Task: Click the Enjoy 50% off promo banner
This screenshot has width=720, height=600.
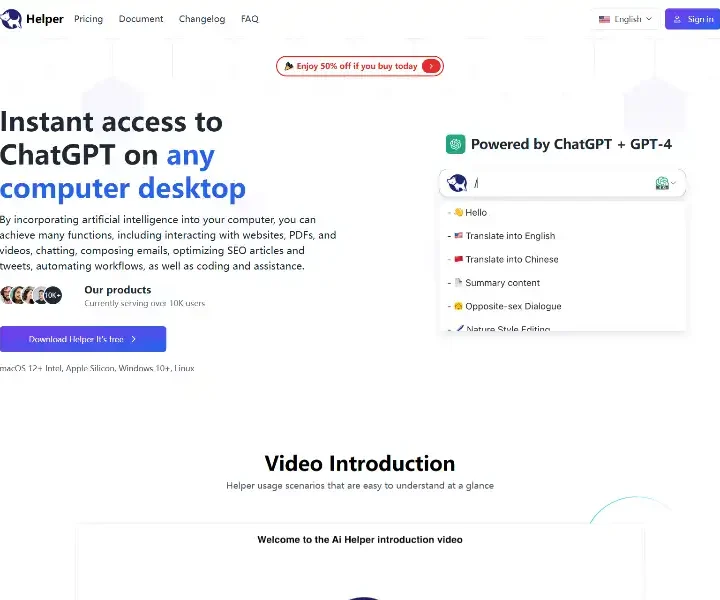Action: 360,66
